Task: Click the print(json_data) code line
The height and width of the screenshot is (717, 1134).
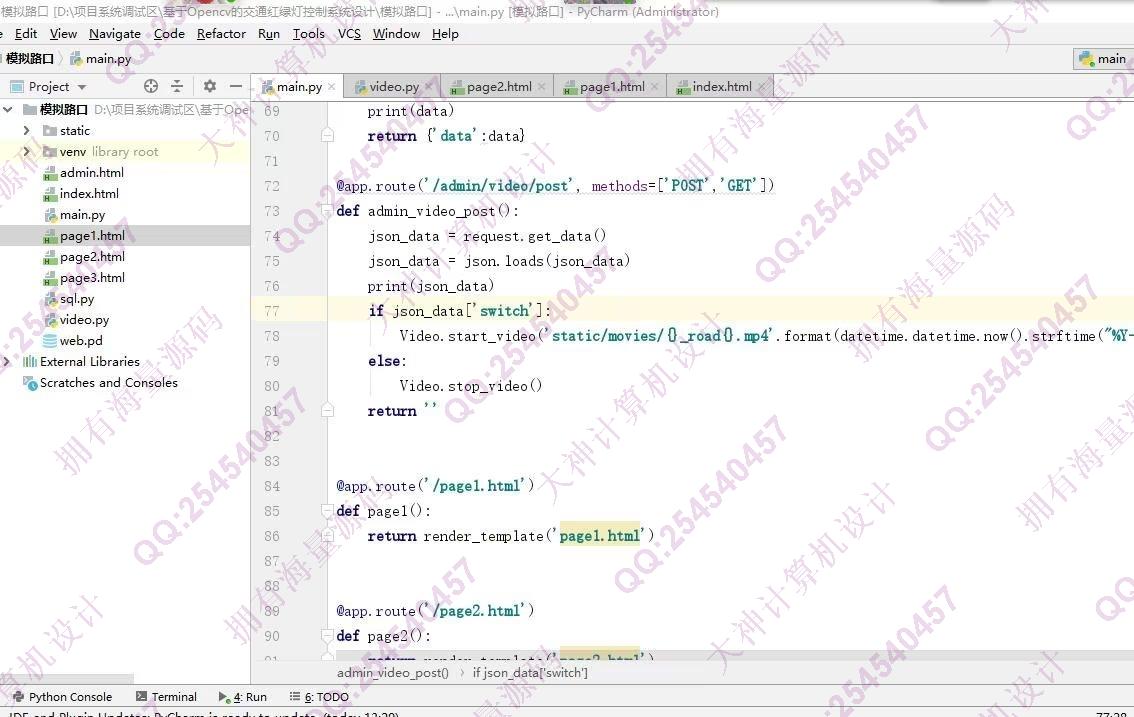Action: [x=431, y=286]
